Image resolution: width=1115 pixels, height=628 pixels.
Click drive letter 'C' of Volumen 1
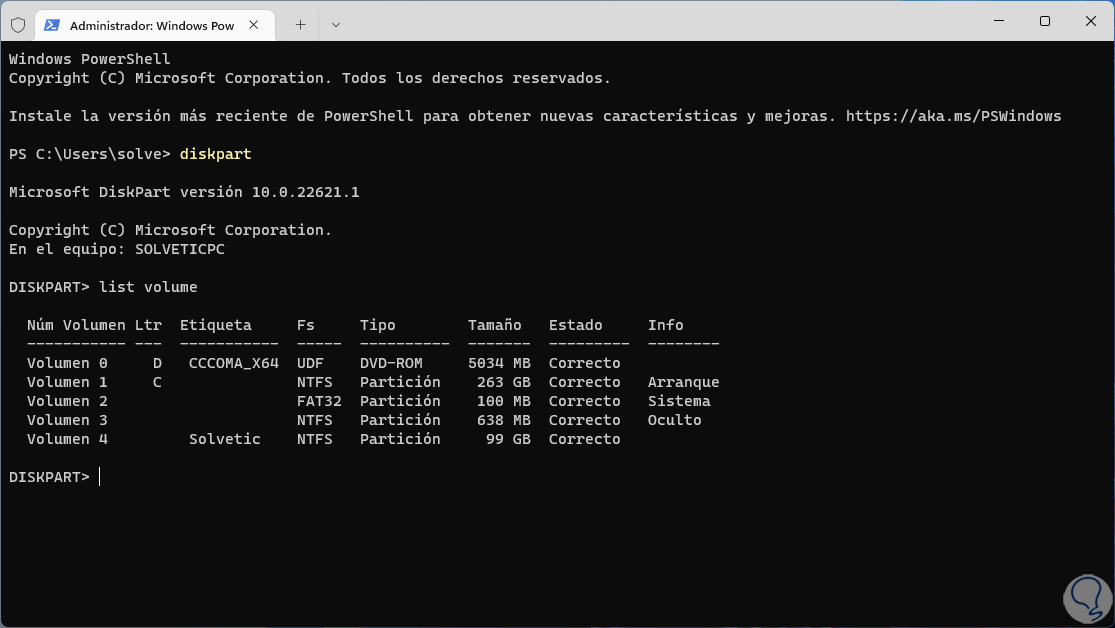[x=157, y=383]
